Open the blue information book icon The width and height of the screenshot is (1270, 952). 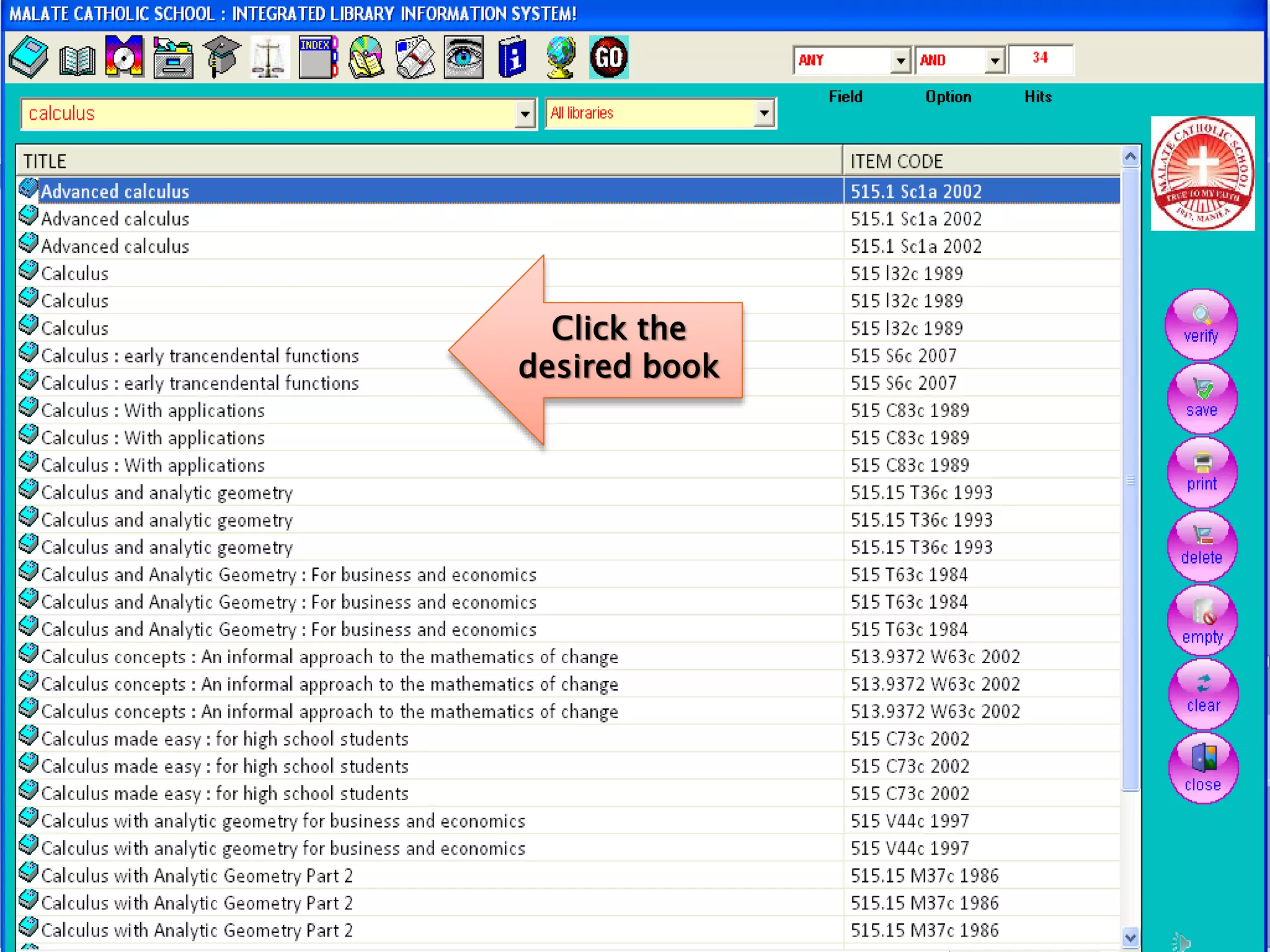[x=512, y=58]
